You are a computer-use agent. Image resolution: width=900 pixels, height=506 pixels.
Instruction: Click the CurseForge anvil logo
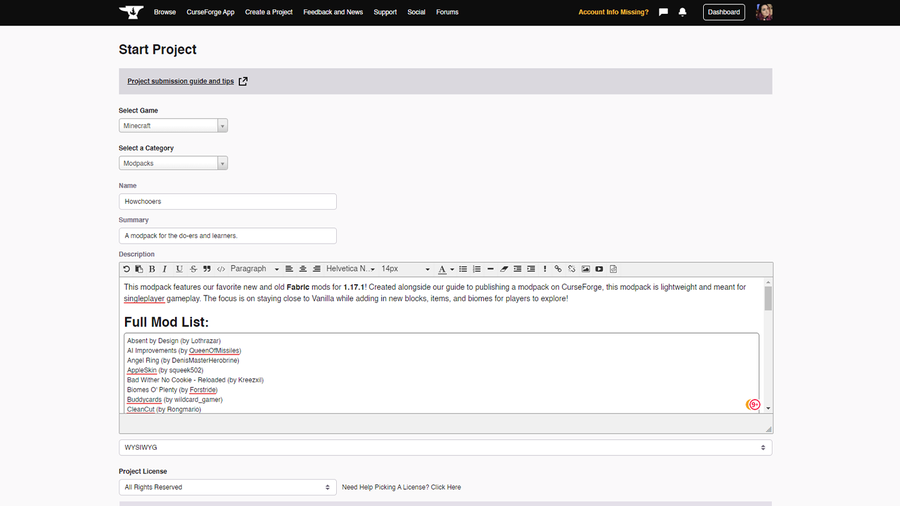tap(131, 12)
